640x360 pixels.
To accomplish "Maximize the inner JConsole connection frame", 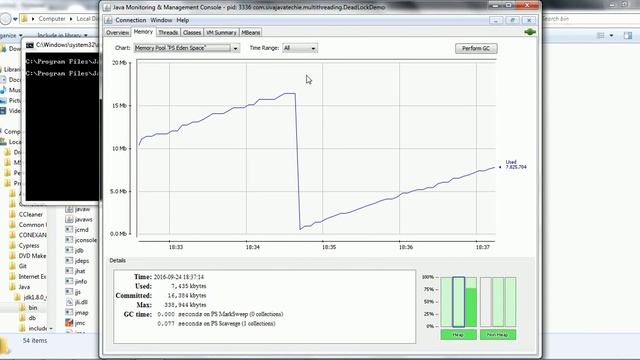I will (x=513, y=20).
